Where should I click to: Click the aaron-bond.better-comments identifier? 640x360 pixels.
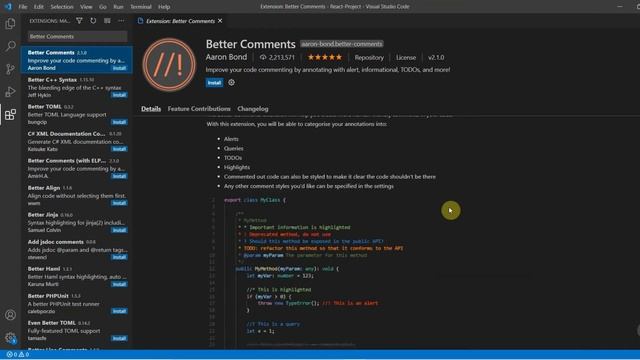(342, 44)
